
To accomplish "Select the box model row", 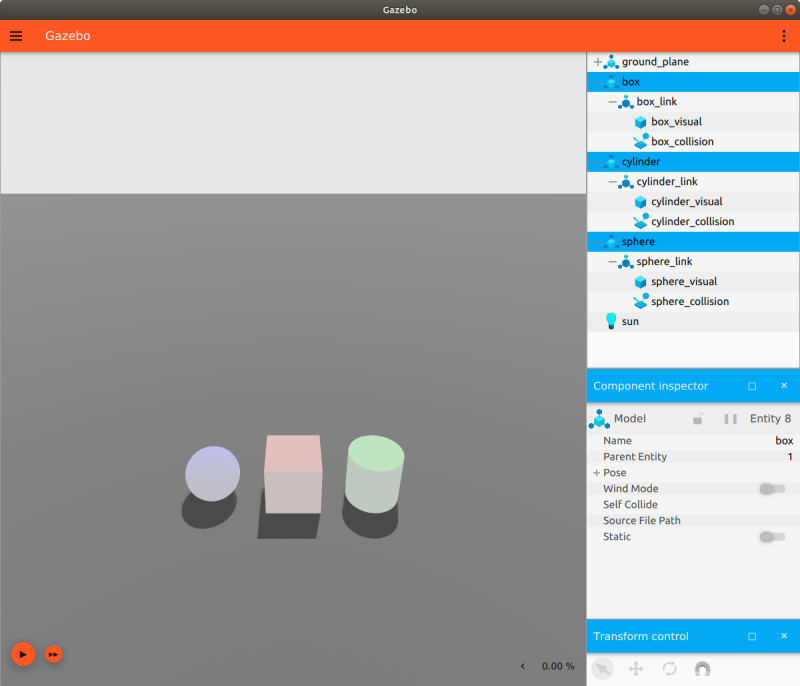I will pyautogui.click(x=693, y=82).
